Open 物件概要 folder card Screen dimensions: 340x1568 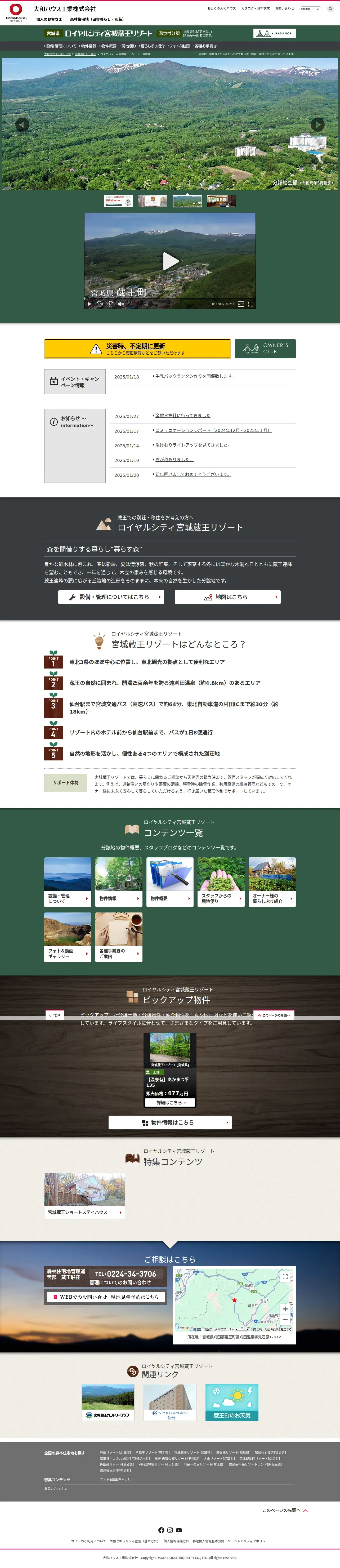[170, 882]
